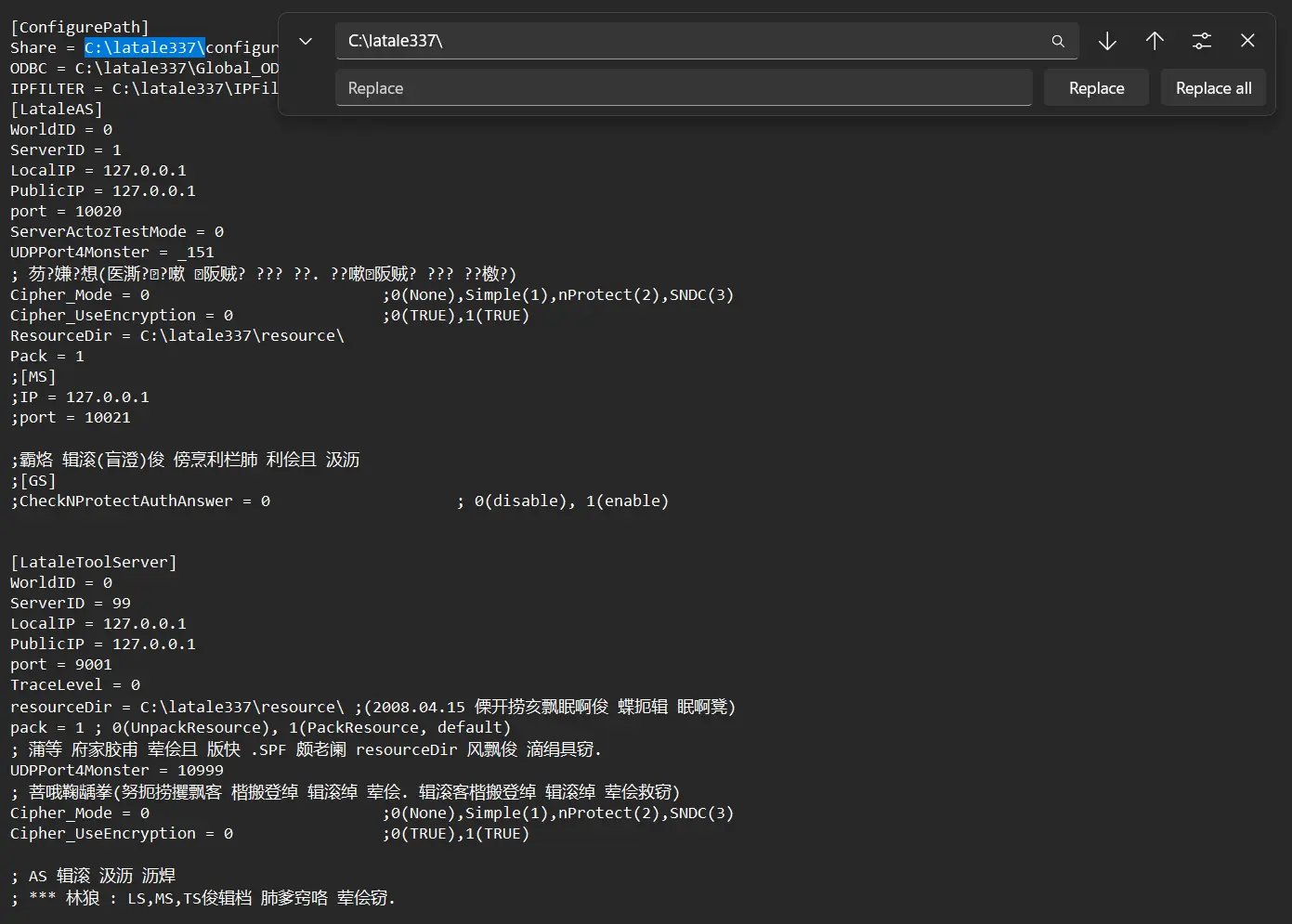Click the line reading port = 10020
The width and height of the screenshot is (1292, 924).
(x=66, y=211)
